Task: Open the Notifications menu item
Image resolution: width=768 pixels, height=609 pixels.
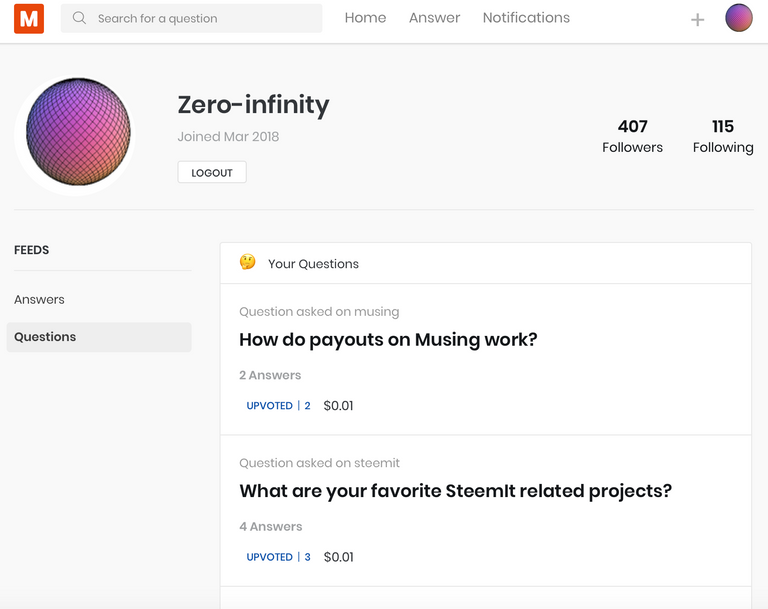Action: point(526,18)
